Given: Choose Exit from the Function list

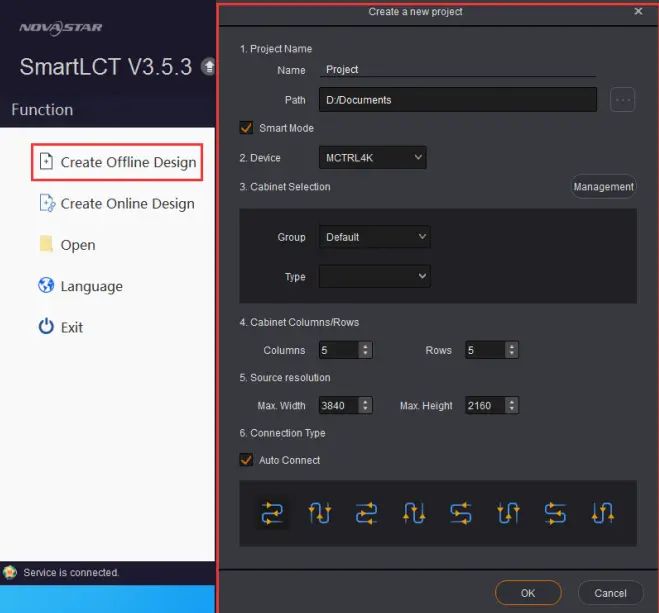Looking at the screenshot, I should [x=61, y=327].
